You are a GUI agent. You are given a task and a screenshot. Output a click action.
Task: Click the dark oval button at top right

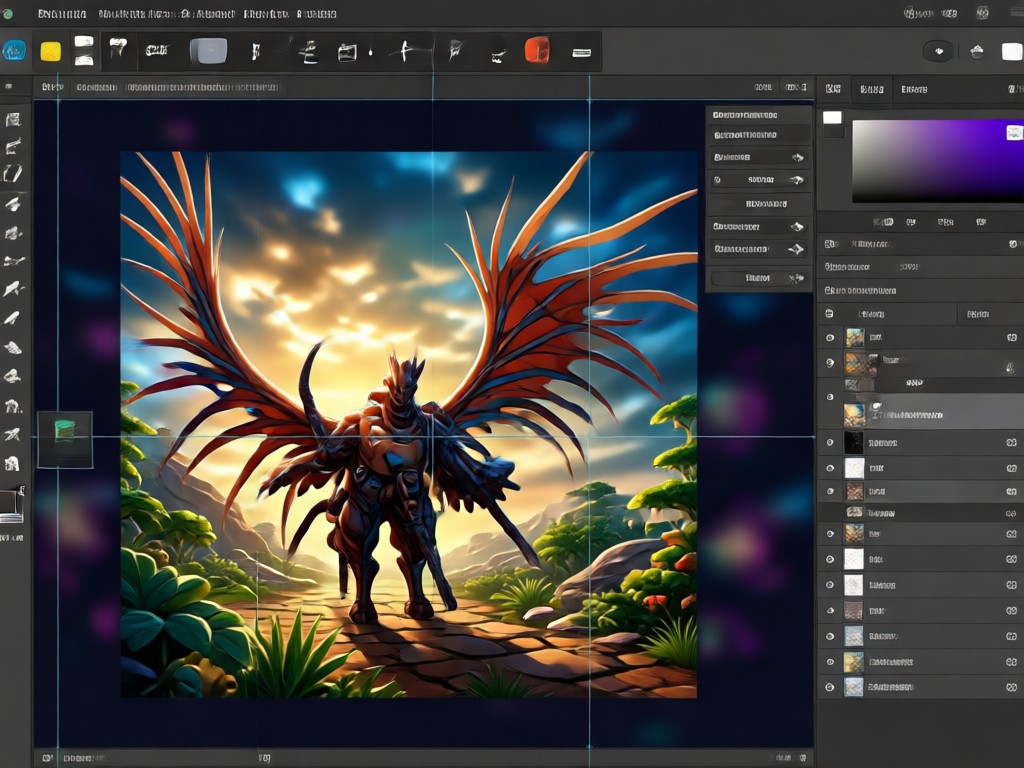[938, 52]
